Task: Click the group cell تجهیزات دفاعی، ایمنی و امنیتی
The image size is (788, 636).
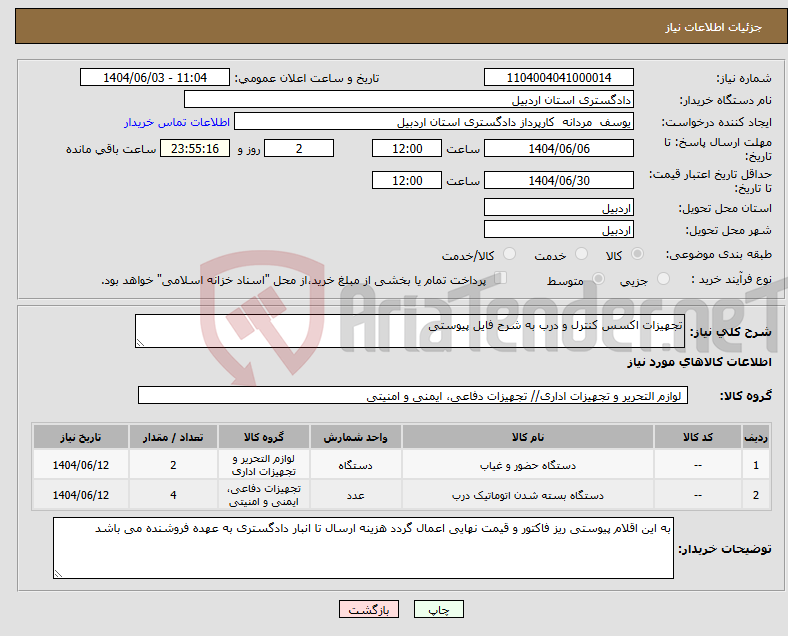Action: pyautogui.click(x=264, y=495)
